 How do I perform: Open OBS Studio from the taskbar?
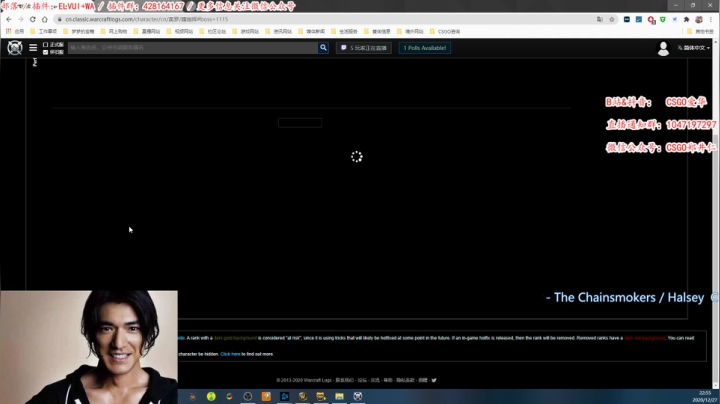coord(248,396)
